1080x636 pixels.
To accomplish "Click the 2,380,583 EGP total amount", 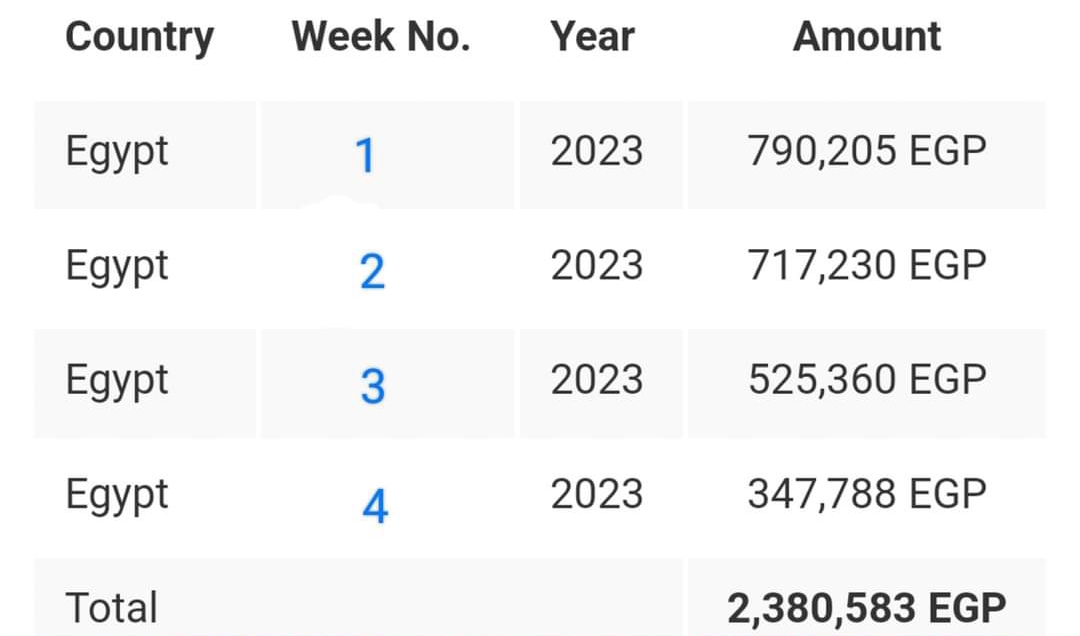I will point(867,608).
